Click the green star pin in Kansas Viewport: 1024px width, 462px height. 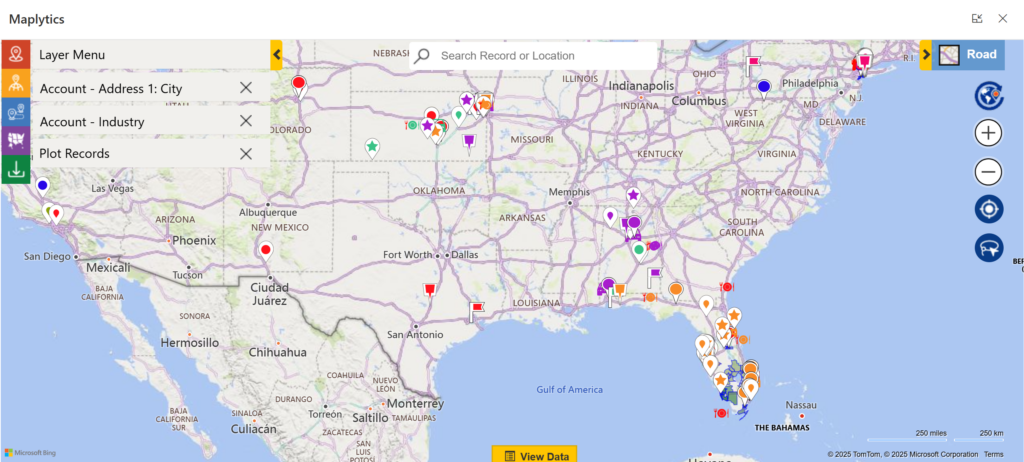pyautogui.click(x=372, y=148)
